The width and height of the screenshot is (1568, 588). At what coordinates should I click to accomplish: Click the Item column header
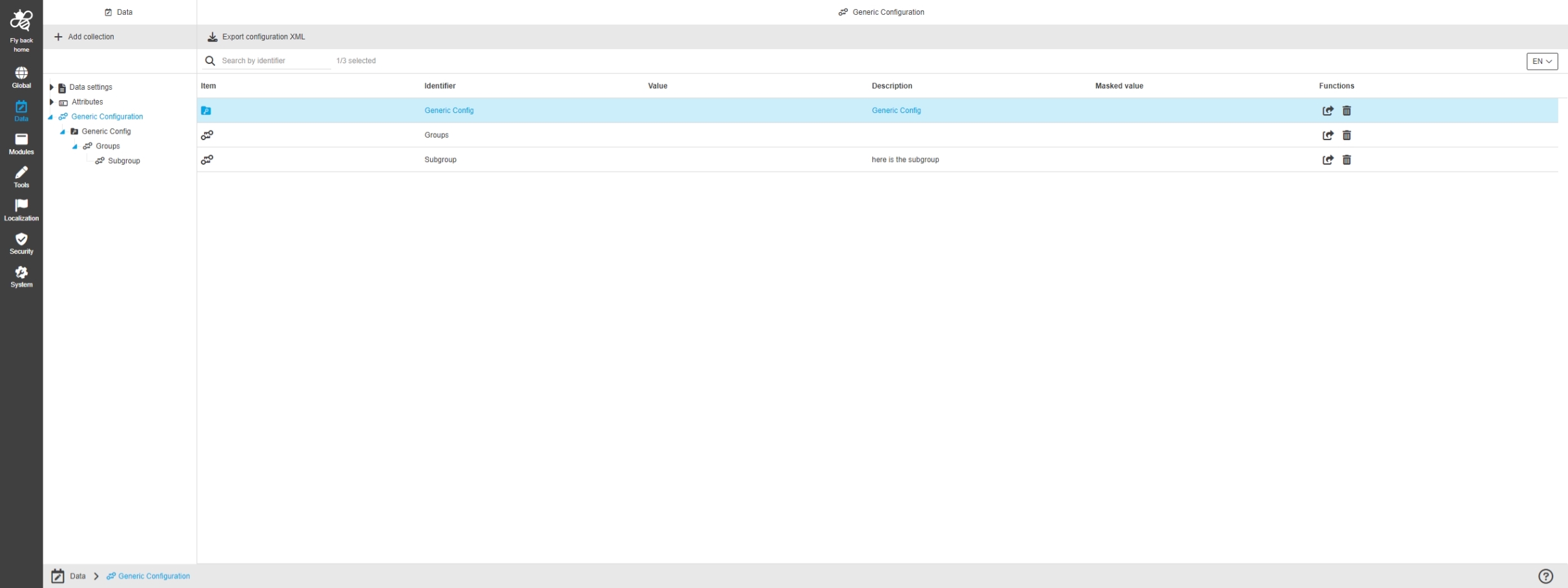click(208, 86)
